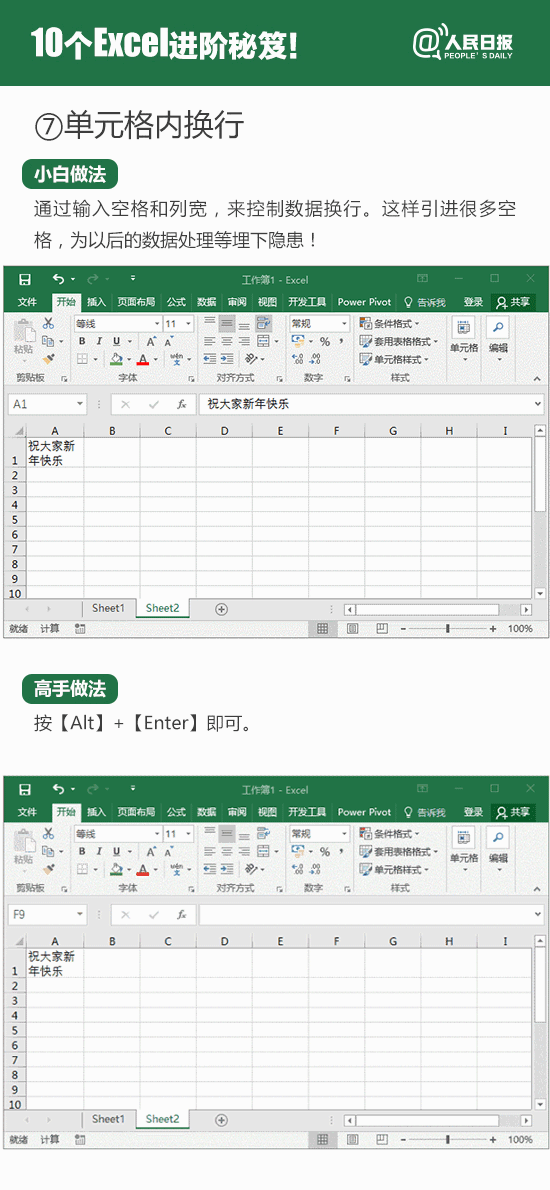The image size is (550, 1190).
Task: Switch to Page Break Preview in the A1 window
Action: click(382, 628)
